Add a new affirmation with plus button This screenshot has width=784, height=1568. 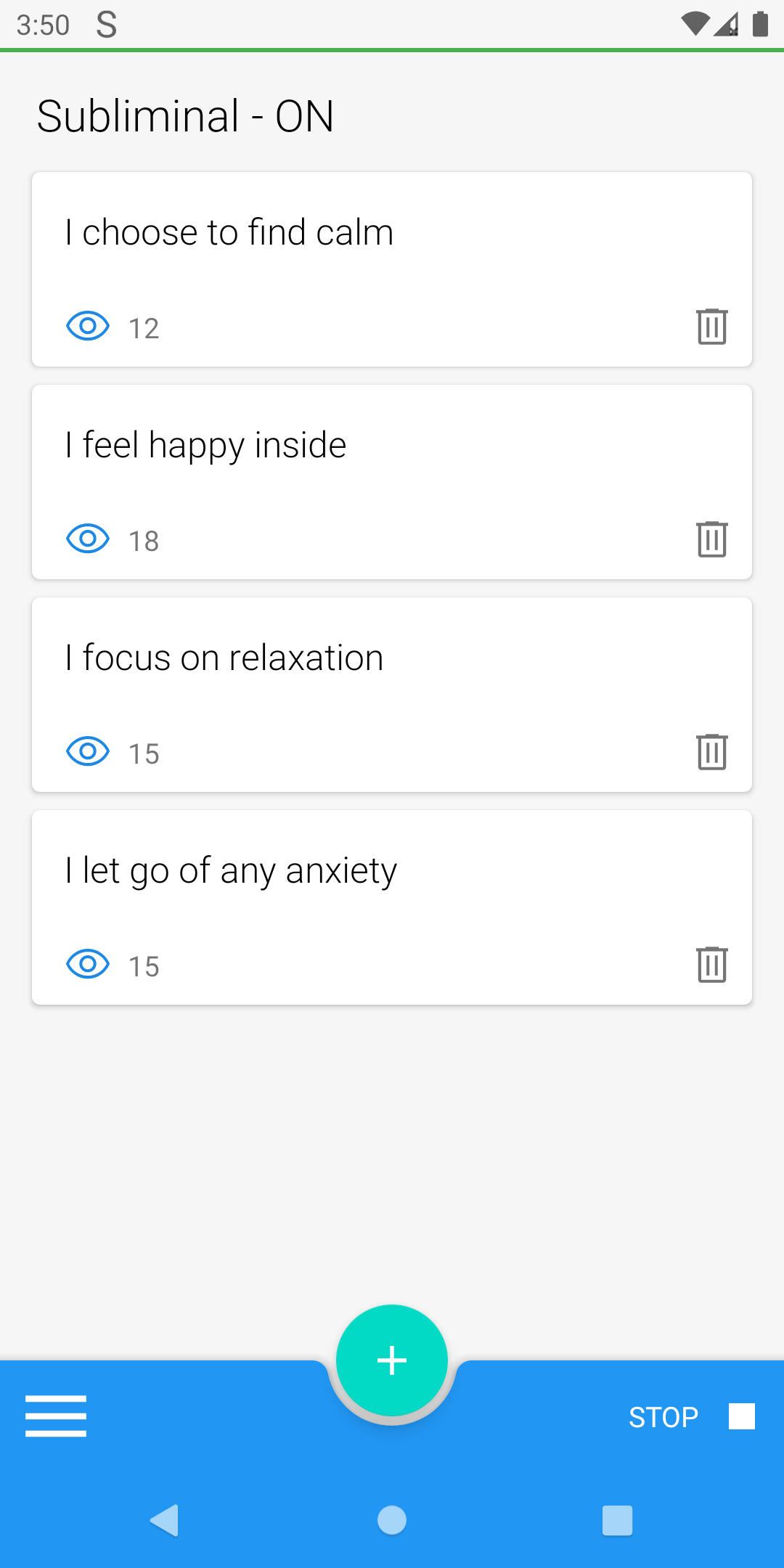click(392, 1360)
